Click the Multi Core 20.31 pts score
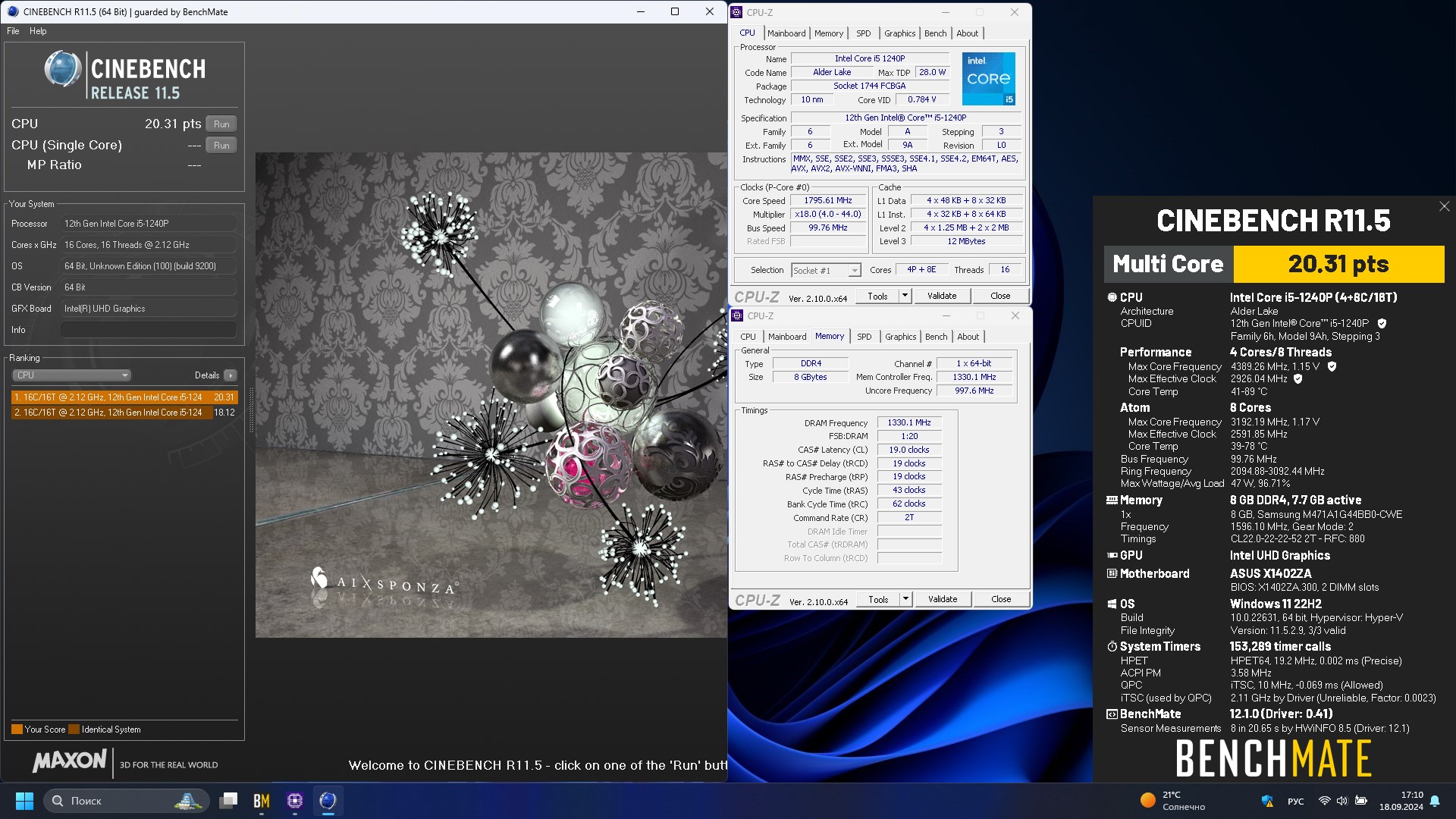 tap(1338, 264)
